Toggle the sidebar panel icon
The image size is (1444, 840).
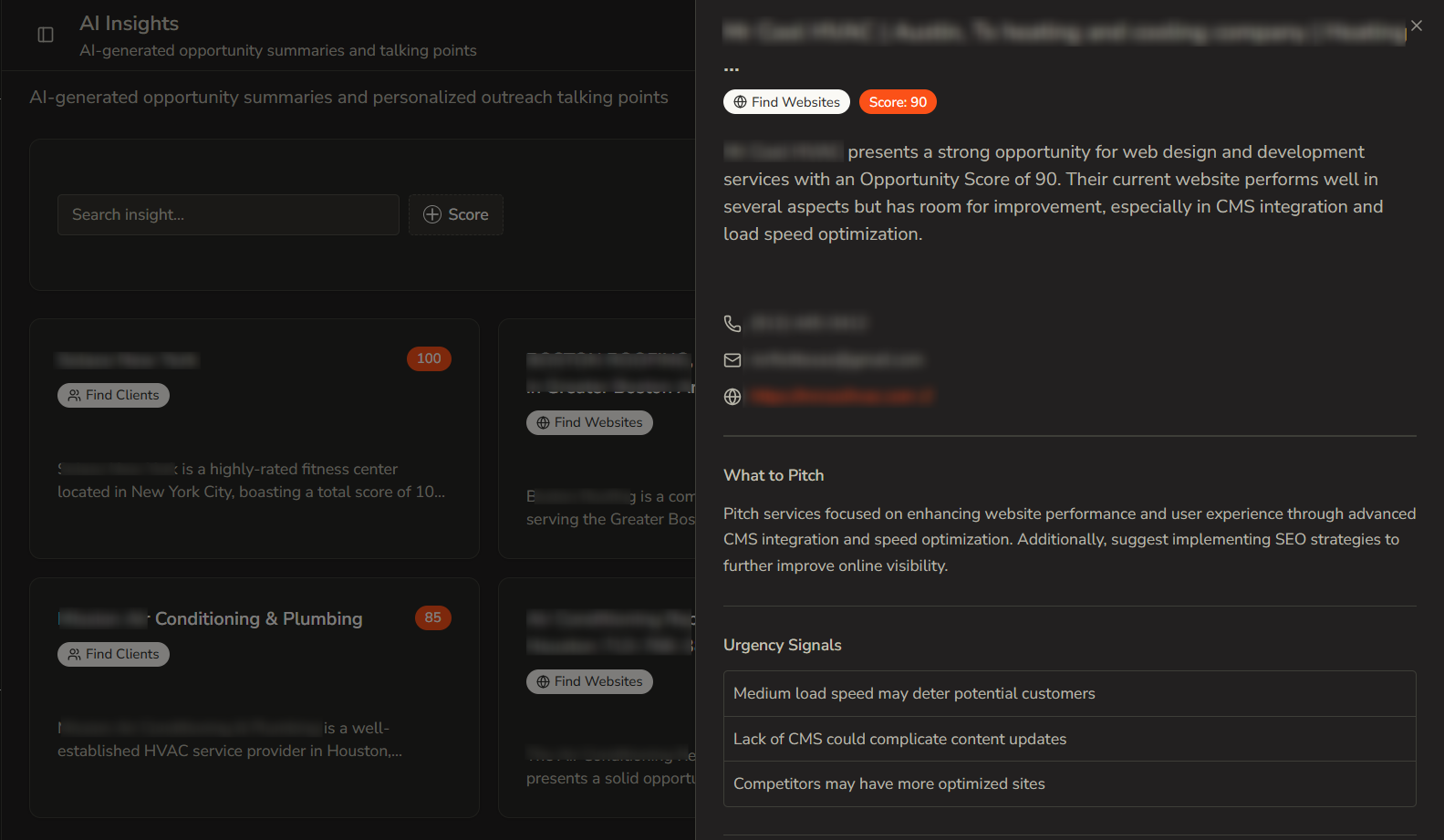46,35
